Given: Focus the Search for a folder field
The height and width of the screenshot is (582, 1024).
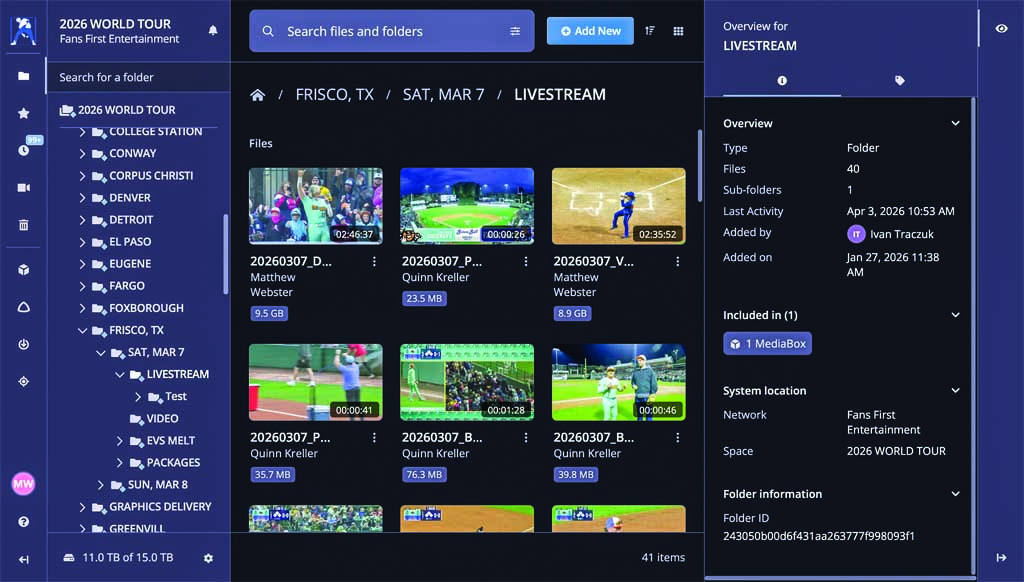Looking at the screenshot, I should point(138,77).
